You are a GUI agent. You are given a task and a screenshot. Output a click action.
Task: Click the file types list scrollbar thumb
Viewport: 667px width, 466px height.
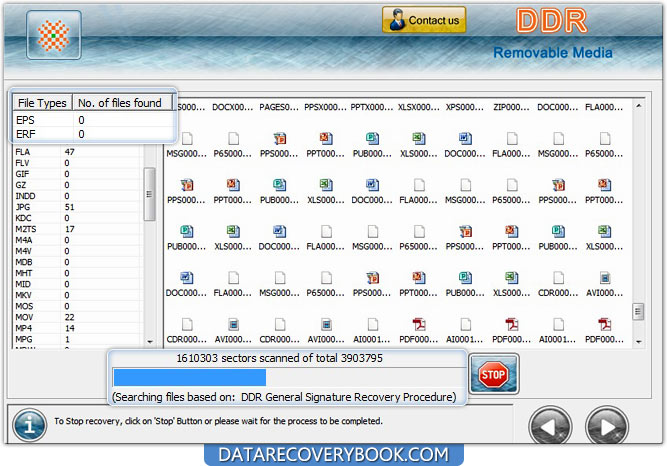point(149,194)
